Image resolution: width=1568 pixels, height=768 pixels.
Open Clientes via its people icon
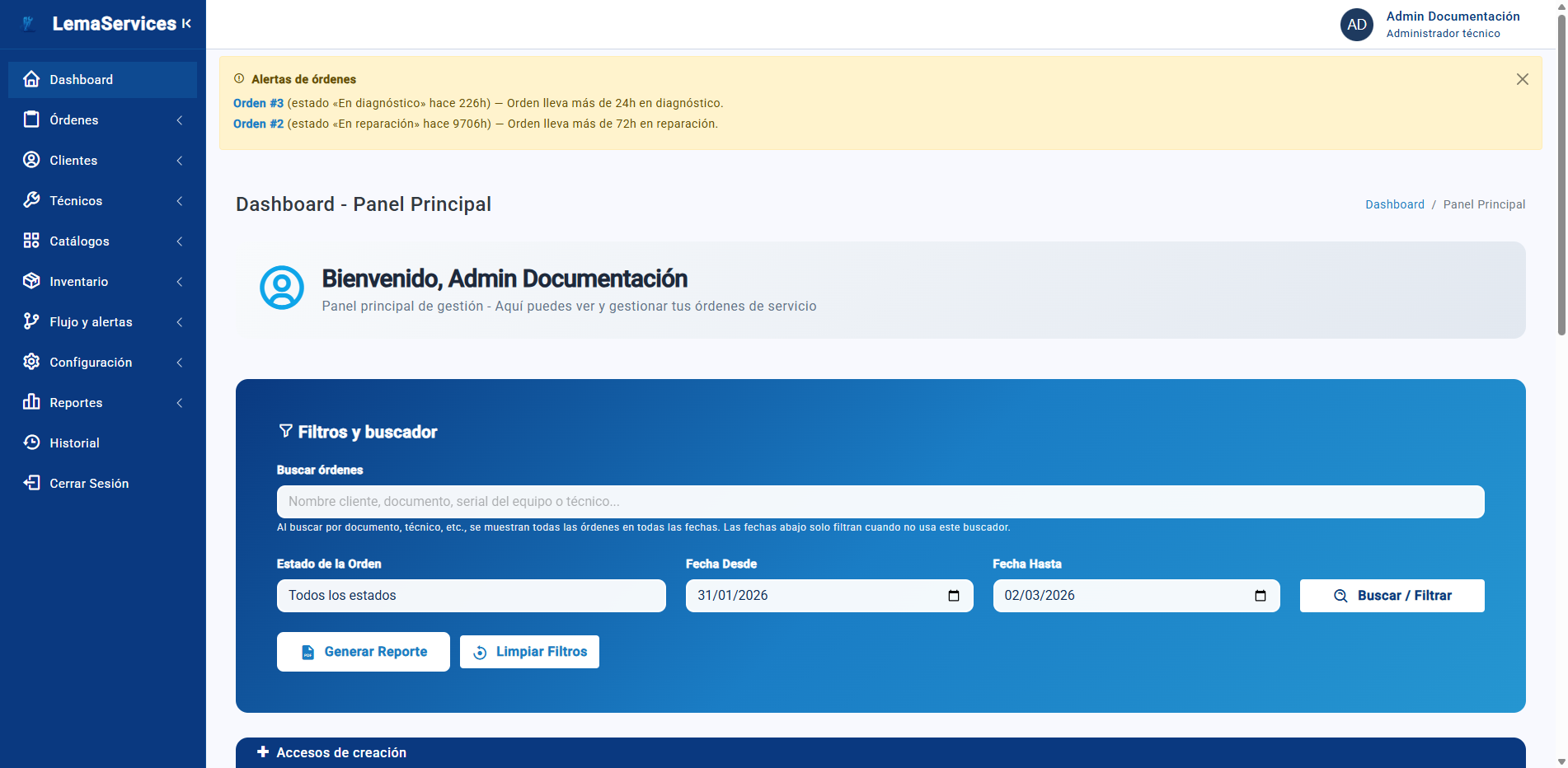(x=31, y=160)
